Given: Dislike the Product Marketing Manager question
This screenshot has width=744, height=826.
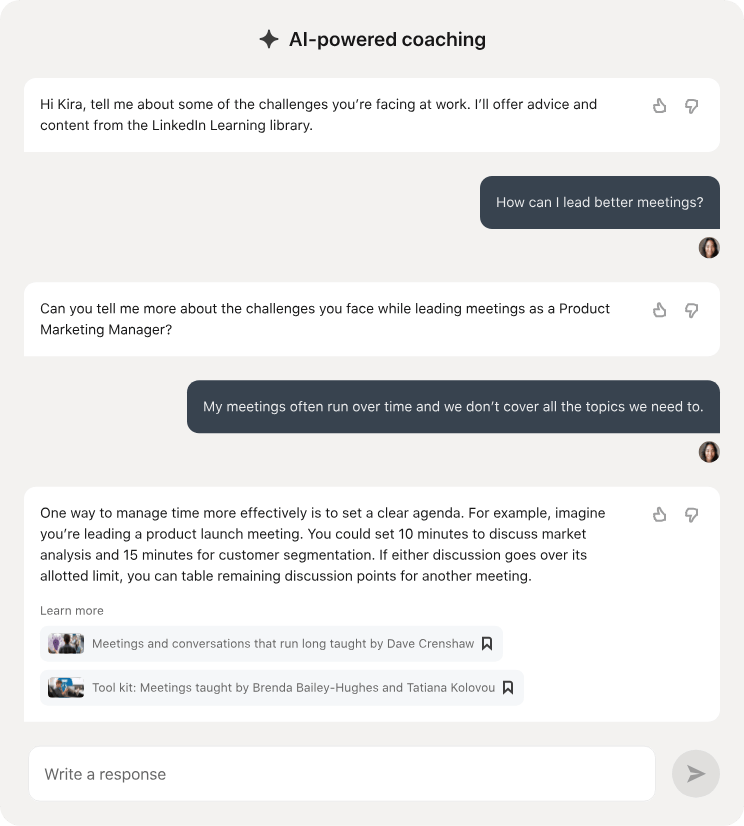Looking at the screenshot, I should (x=691, y=310).
